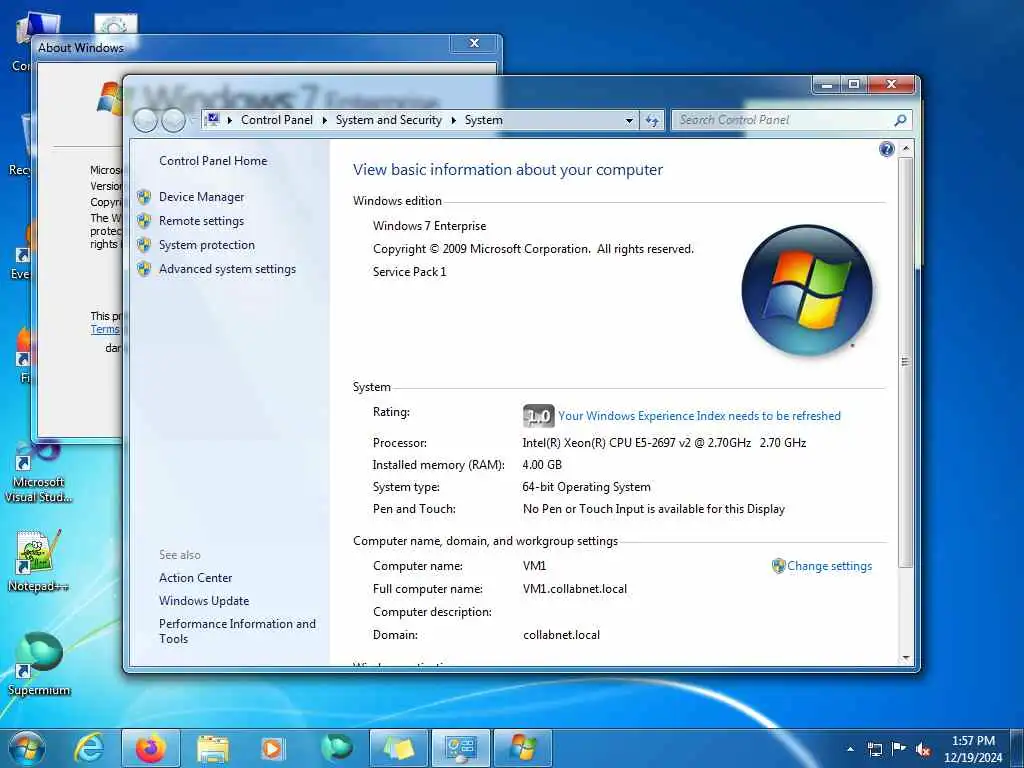The height and width of the screenshot is (768, 1024).
Task: Open System protection link
Action: click(206, 245)
